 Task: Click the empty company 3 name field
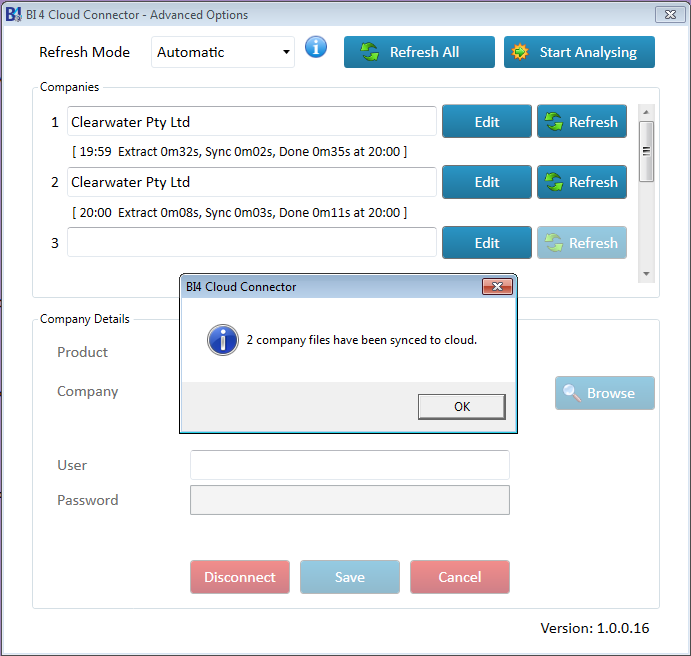[252, 242]
